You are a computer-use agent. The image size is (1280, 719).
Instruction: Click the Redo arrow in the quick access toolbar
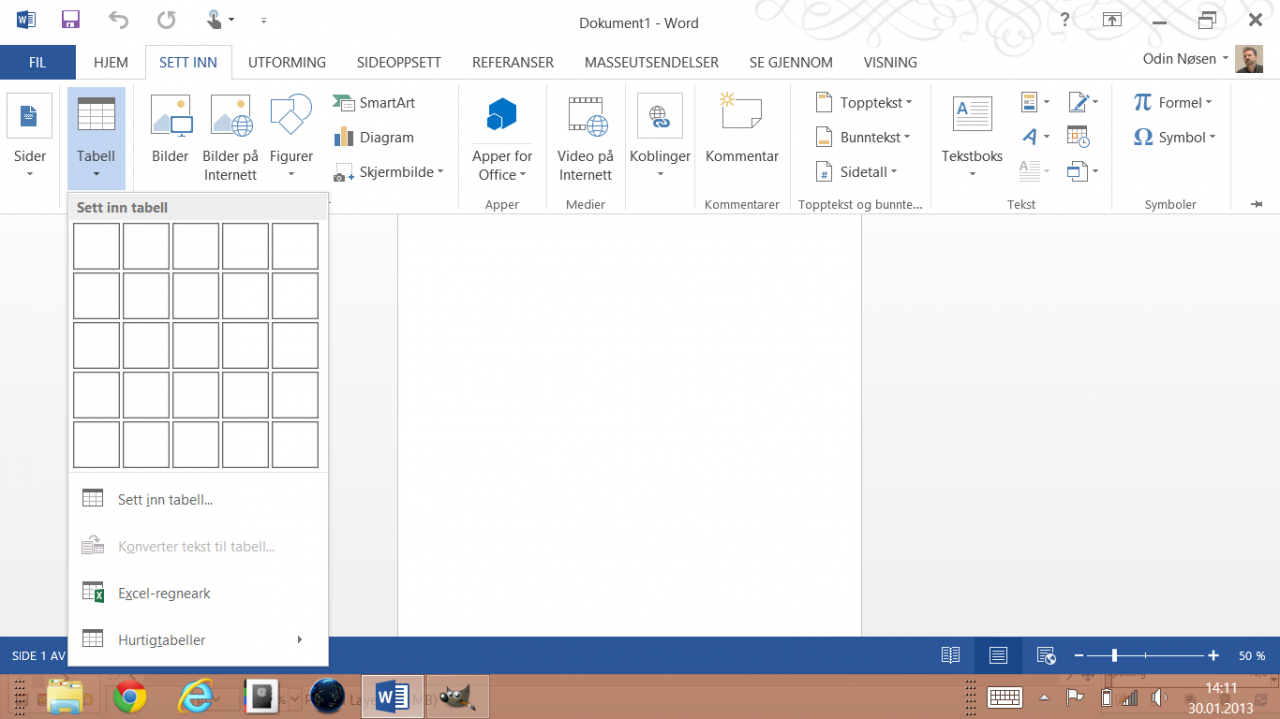[166, 20]
